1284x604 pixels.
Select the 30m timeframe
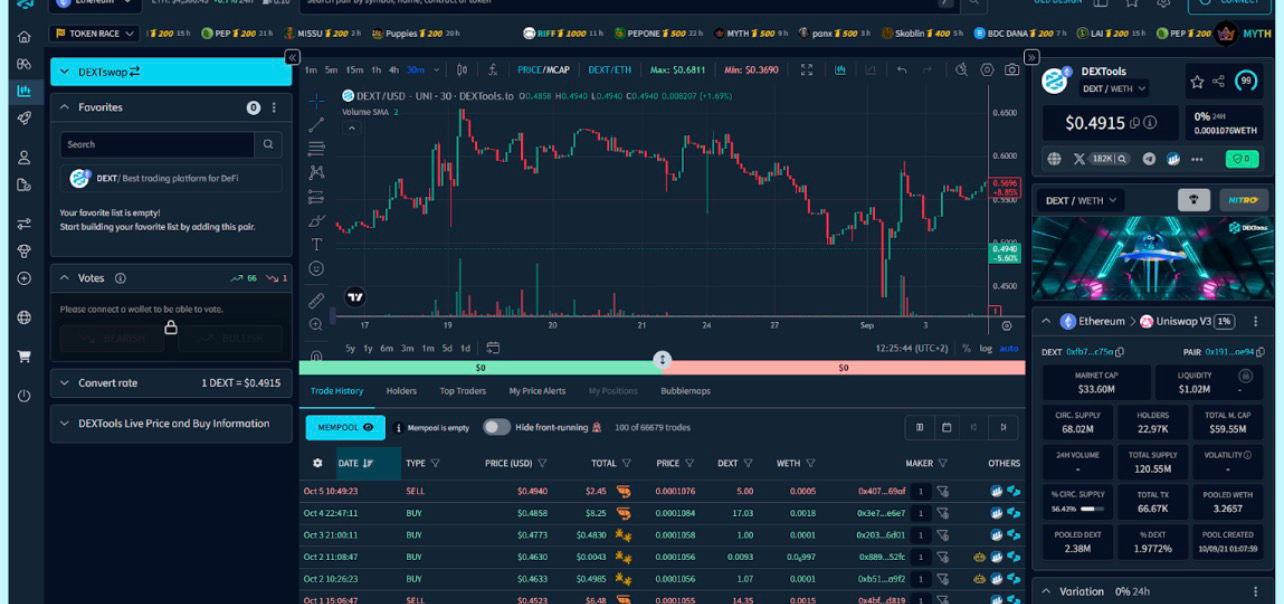[415, 70]
